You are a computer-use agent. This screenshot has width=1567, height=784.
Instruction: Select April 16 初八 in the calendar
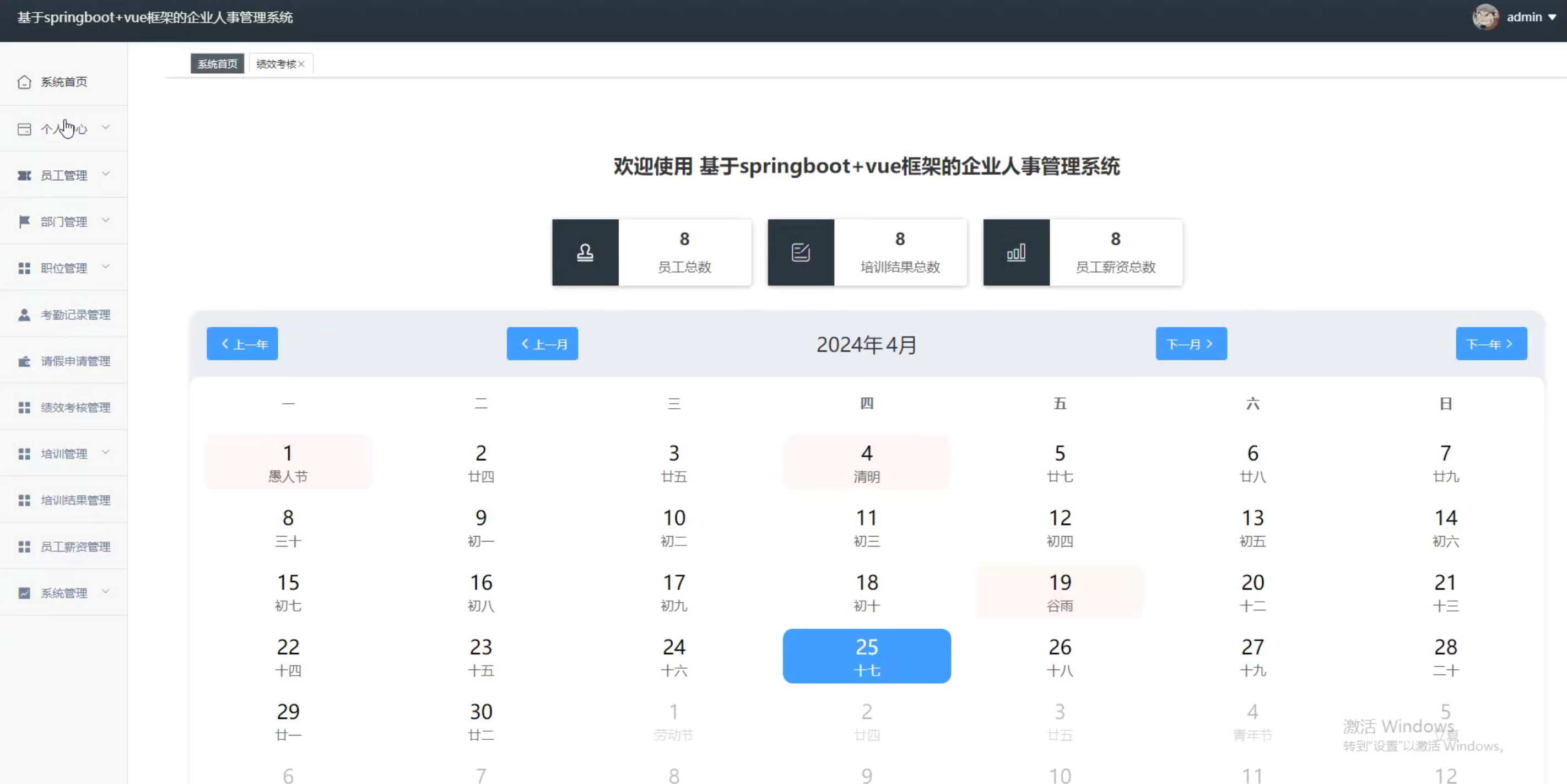coord(481,592)
